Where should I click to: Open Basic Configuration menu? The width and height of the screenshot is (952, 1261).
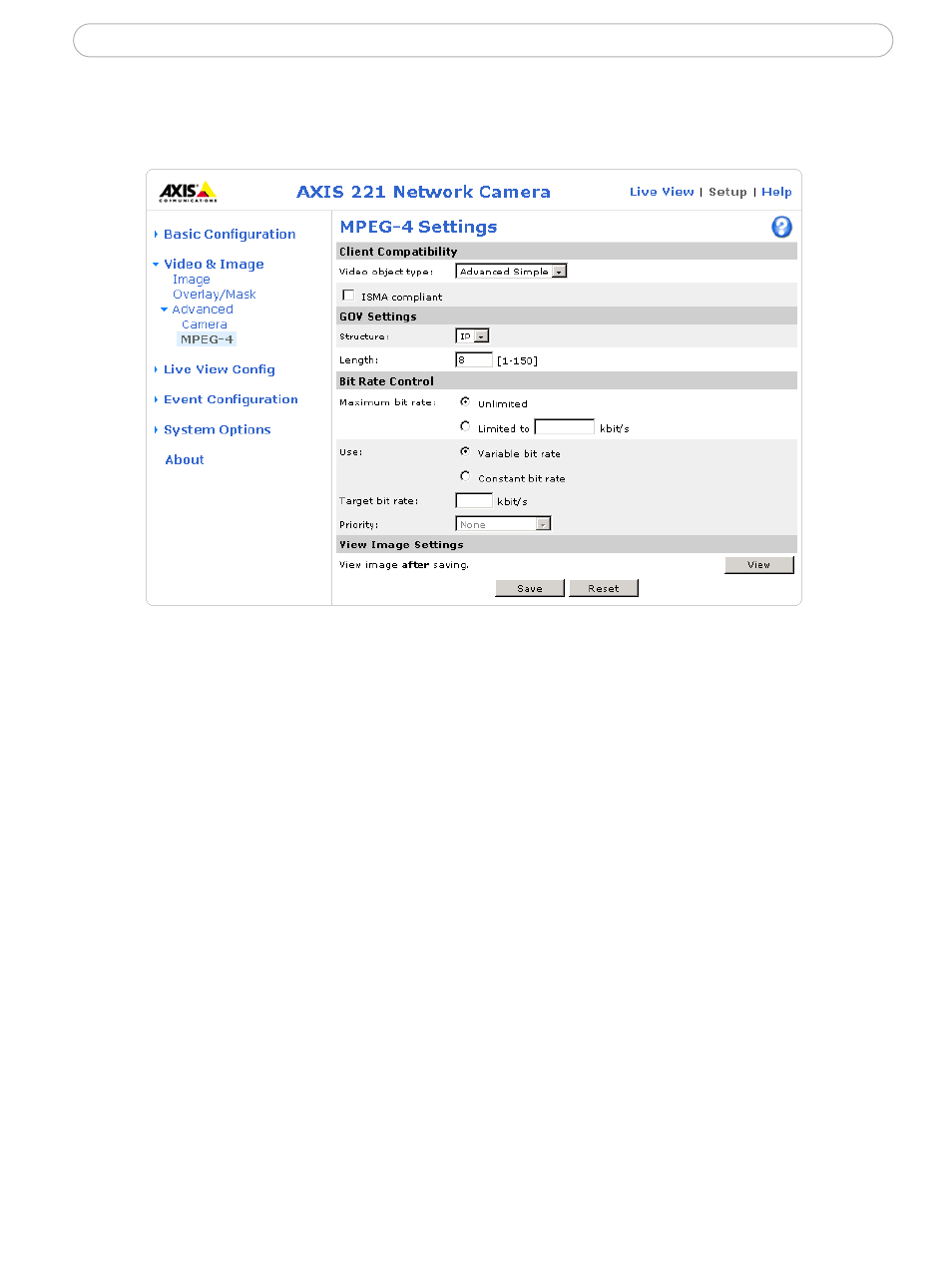(x=230, y=235)
